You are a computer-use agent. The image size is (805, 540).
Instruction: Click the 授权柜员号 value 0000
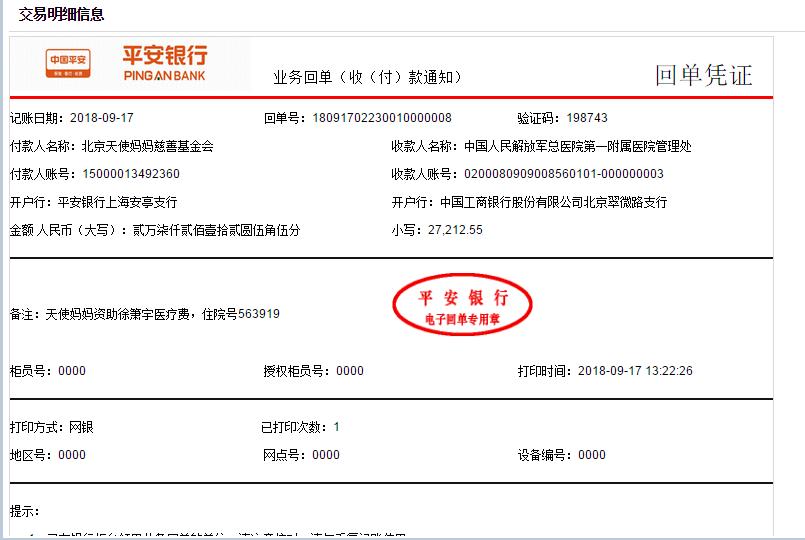click(x=350, y=371)
